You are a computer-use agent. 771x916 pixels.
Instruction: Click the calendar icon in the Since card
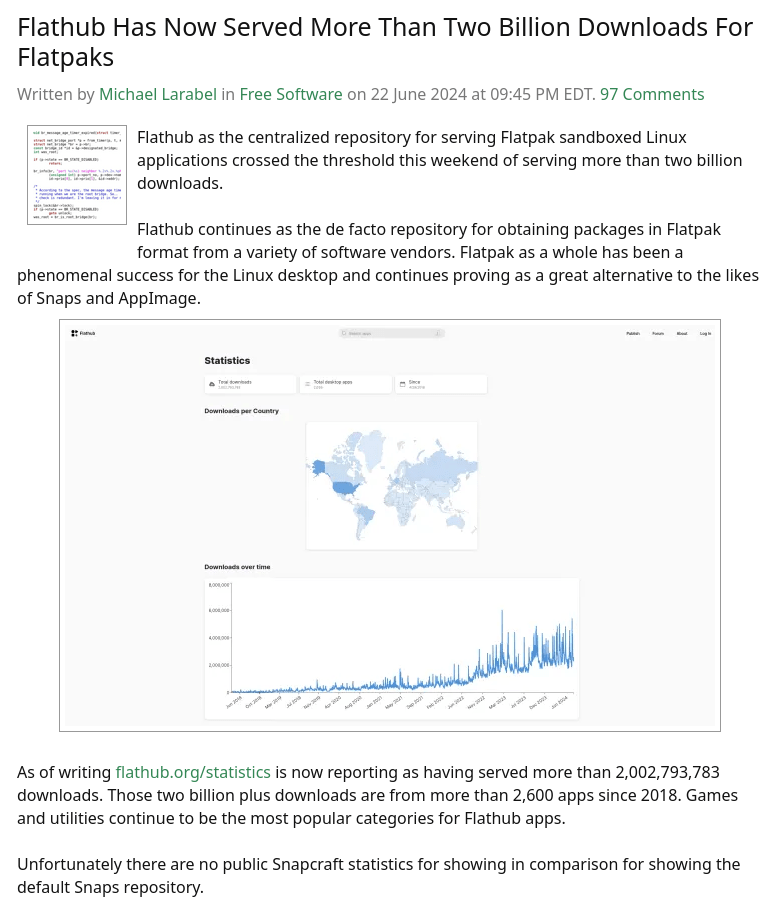pyautogui.click(x=402, y=384)
